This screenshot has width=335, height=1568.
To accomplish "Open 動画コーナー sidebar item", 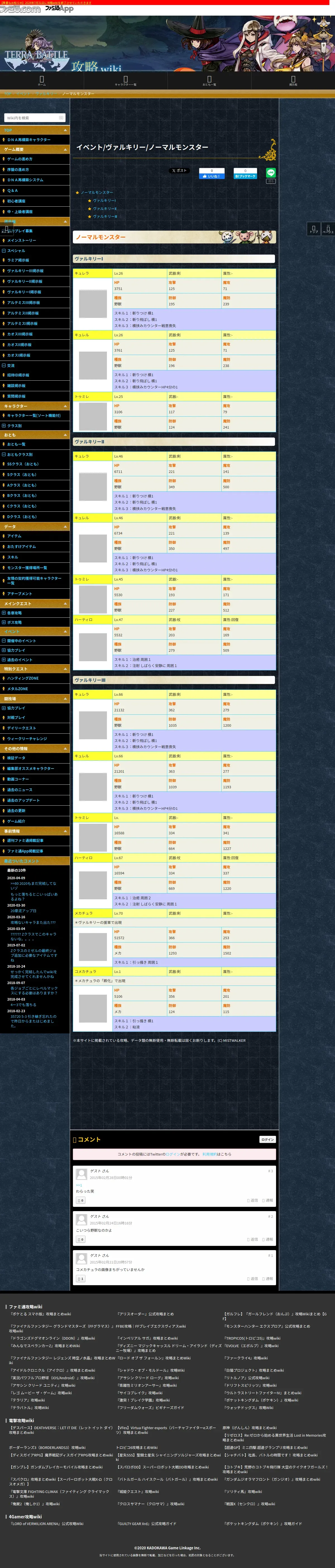I will coord(18,779).
